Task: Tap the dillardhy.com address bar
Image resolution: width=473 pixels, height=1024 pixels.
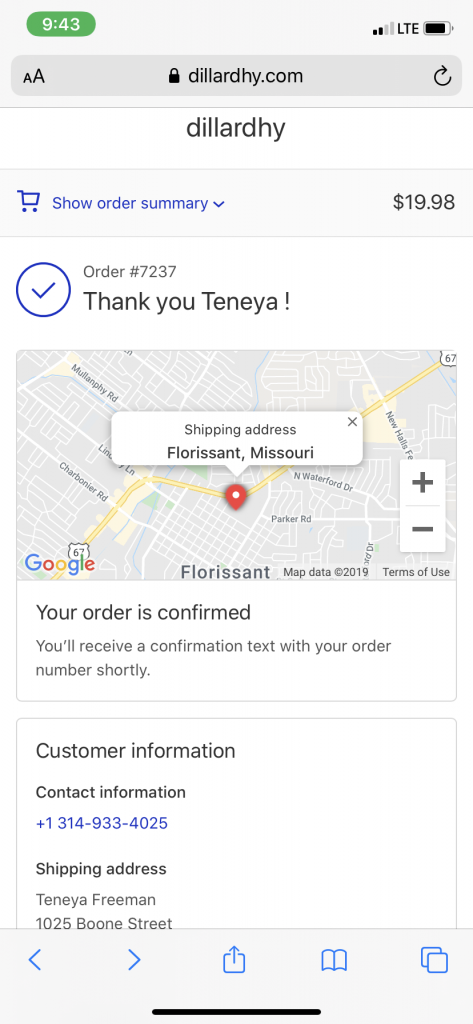Action: click(x=236, y=76)
